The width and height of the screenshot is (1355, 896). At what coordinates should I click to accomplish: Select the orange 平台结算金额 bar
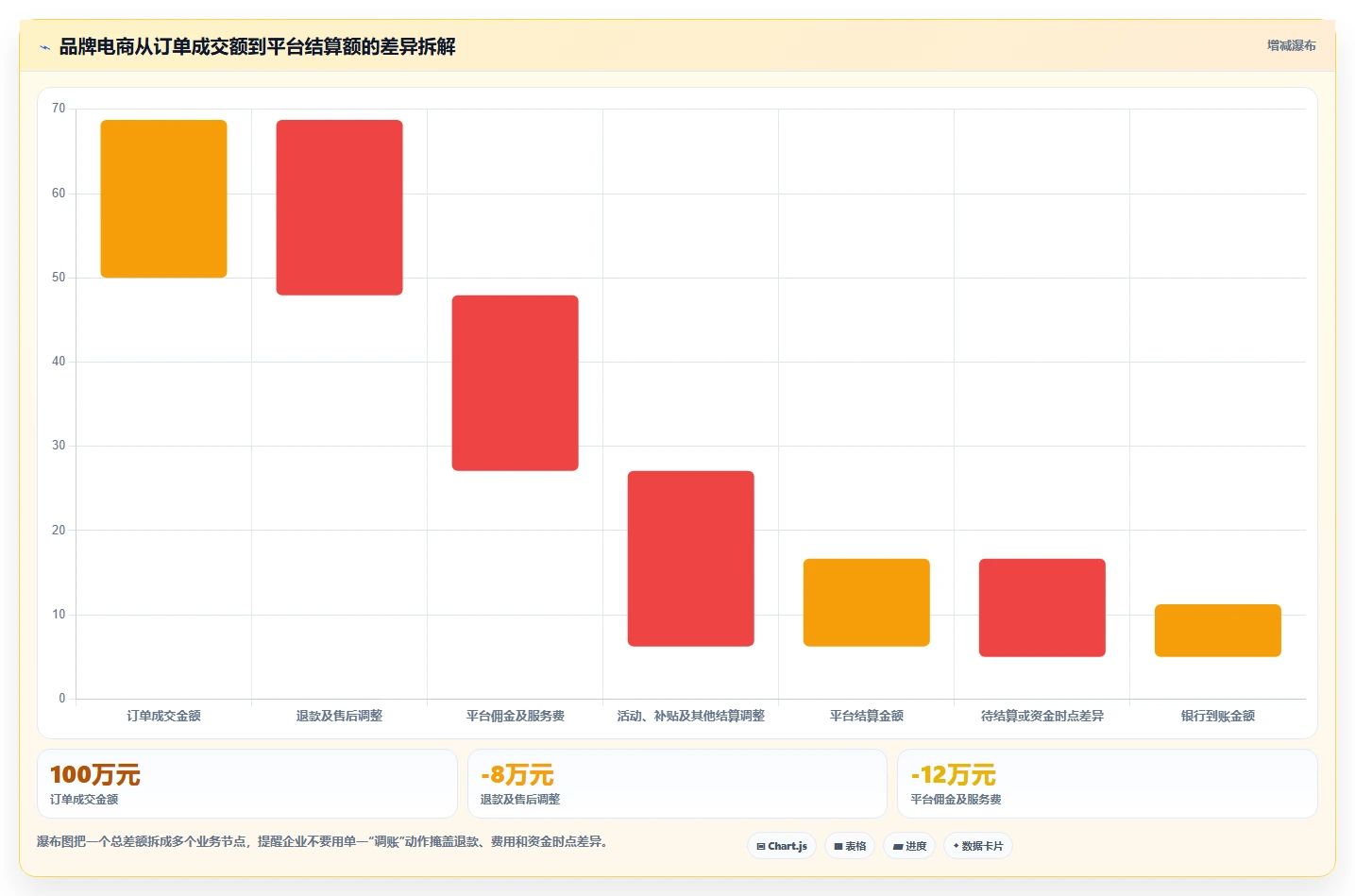(867, 602)
